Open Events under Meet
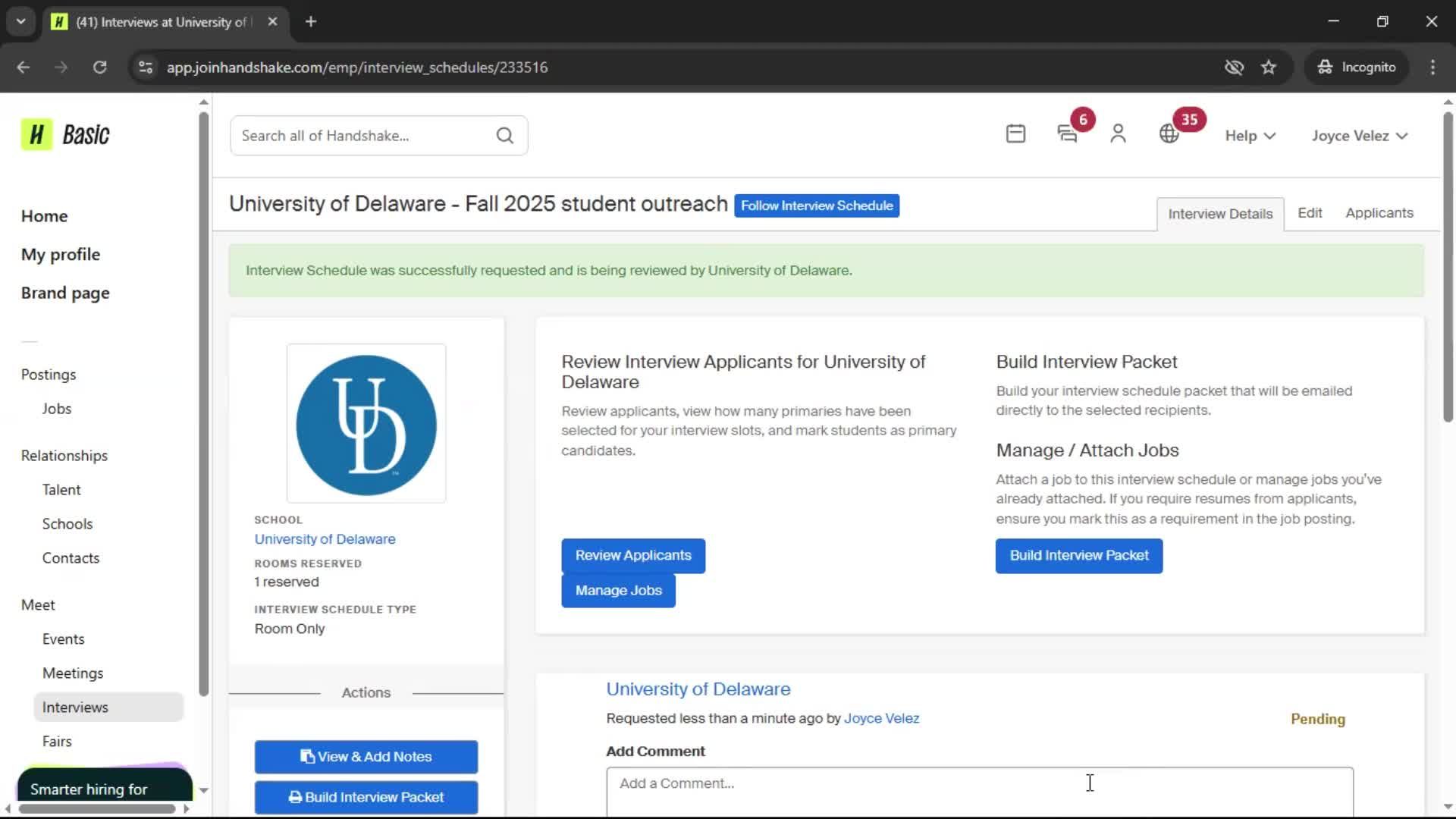Image resolution: width=1456 pixels, height=819 pixels. (64, 639)
